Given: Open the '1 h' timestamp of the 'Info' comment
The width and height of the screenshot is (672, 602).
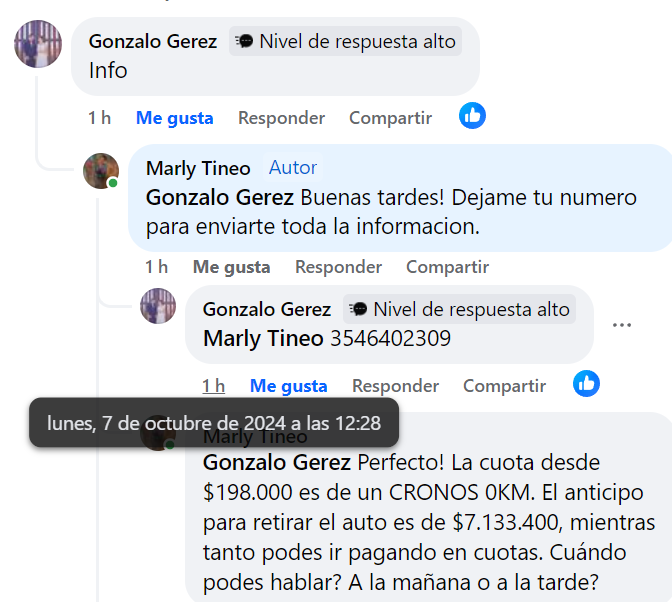Looking at the screenshot, I should point(99,118).
